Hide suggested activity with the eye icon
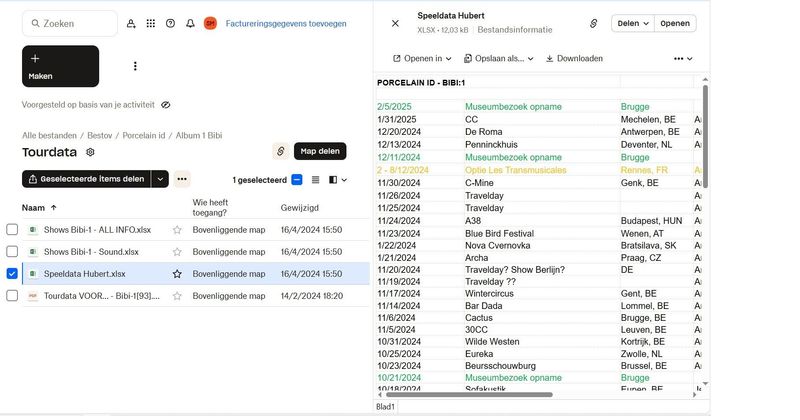 point(166,104)
